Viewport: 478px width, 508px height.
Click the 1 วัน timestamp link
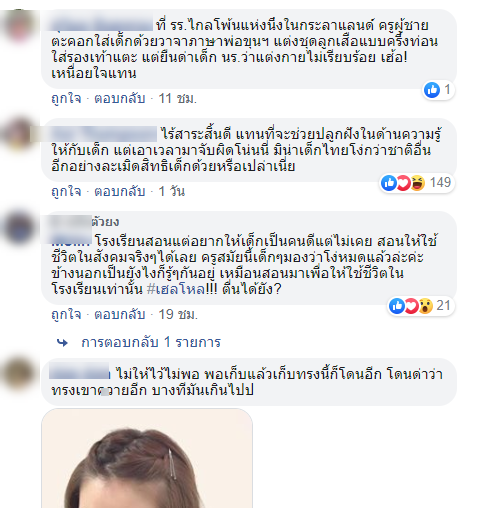171,191
